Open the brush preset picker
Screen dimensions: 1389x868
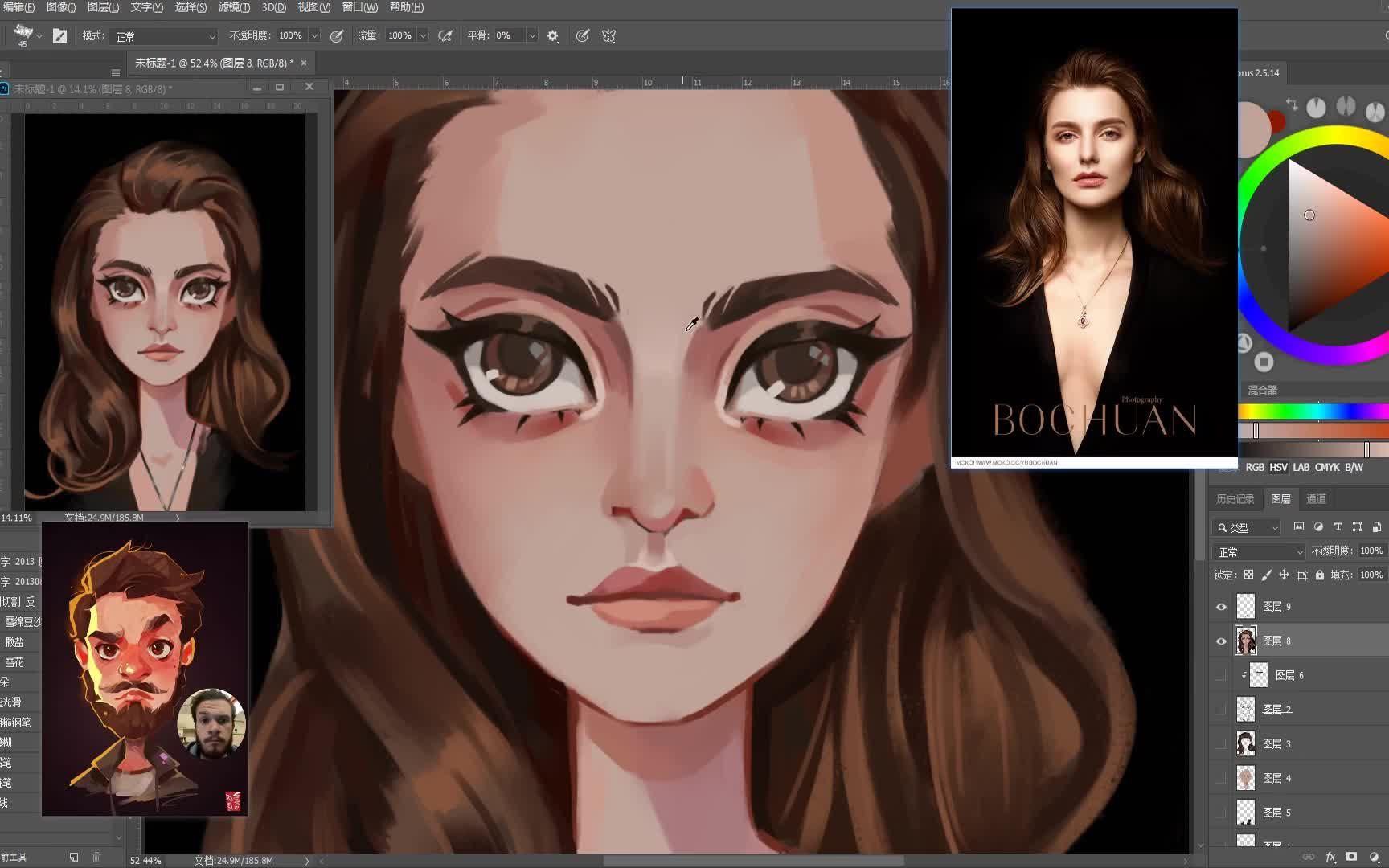(x=23, y=34)
